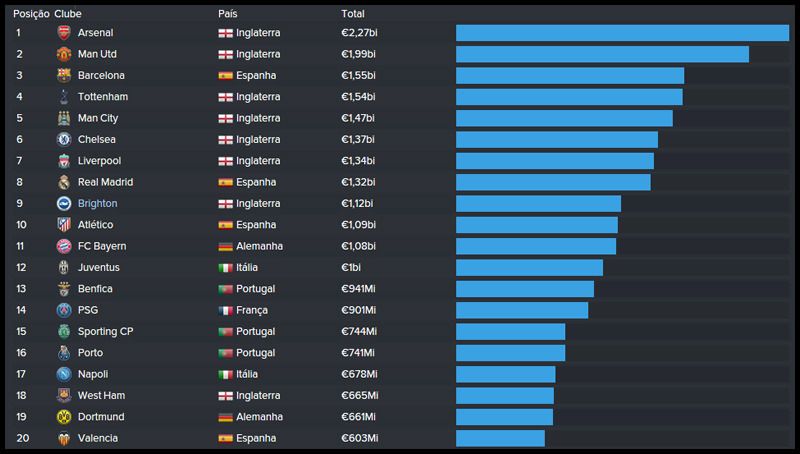The width and height of the screenshot is (800, 454).
Task: Click Valencia's blue total value bar
Action: 500,438
